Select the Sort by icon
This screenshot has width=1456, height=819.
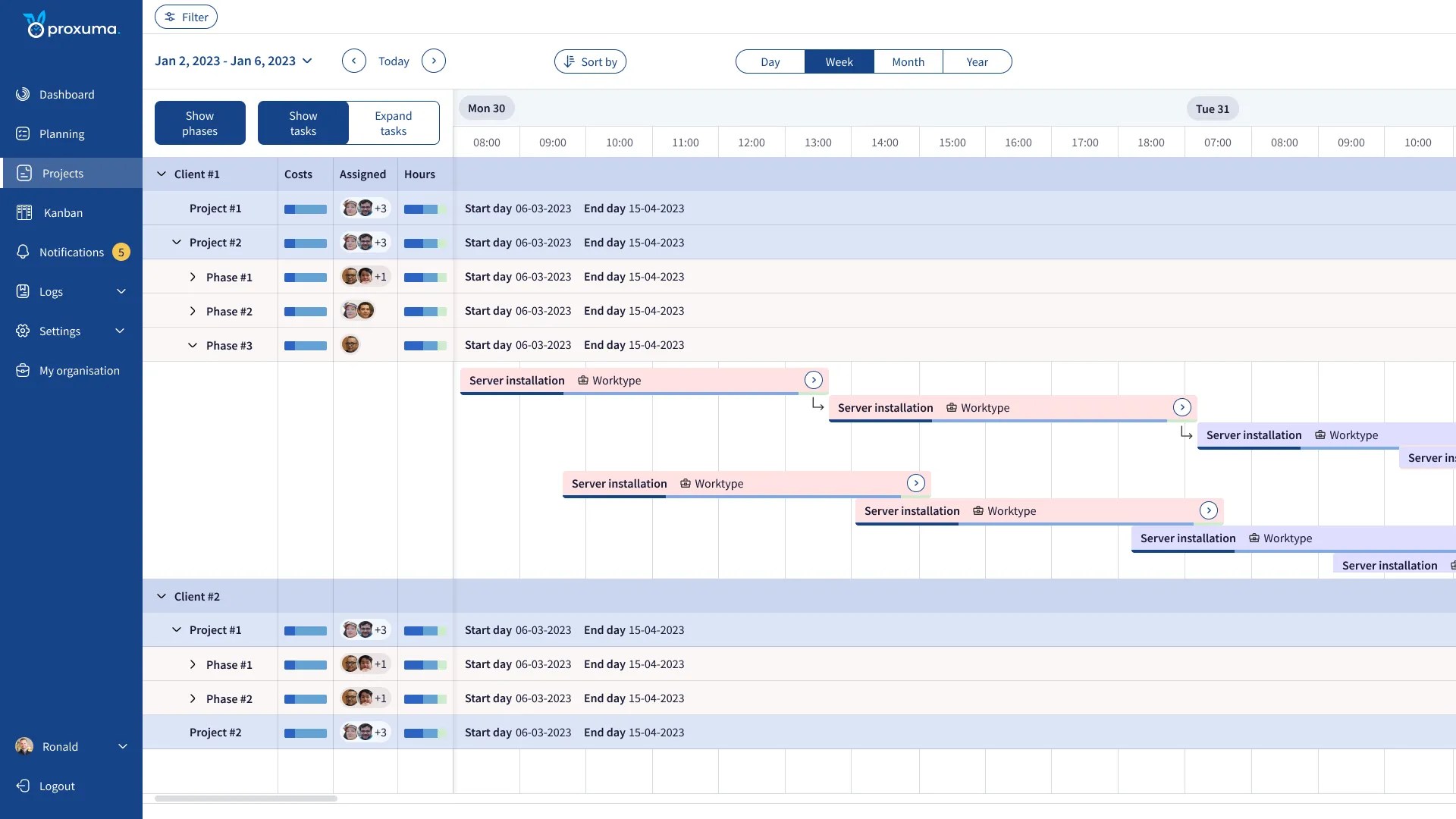(570, 61)
